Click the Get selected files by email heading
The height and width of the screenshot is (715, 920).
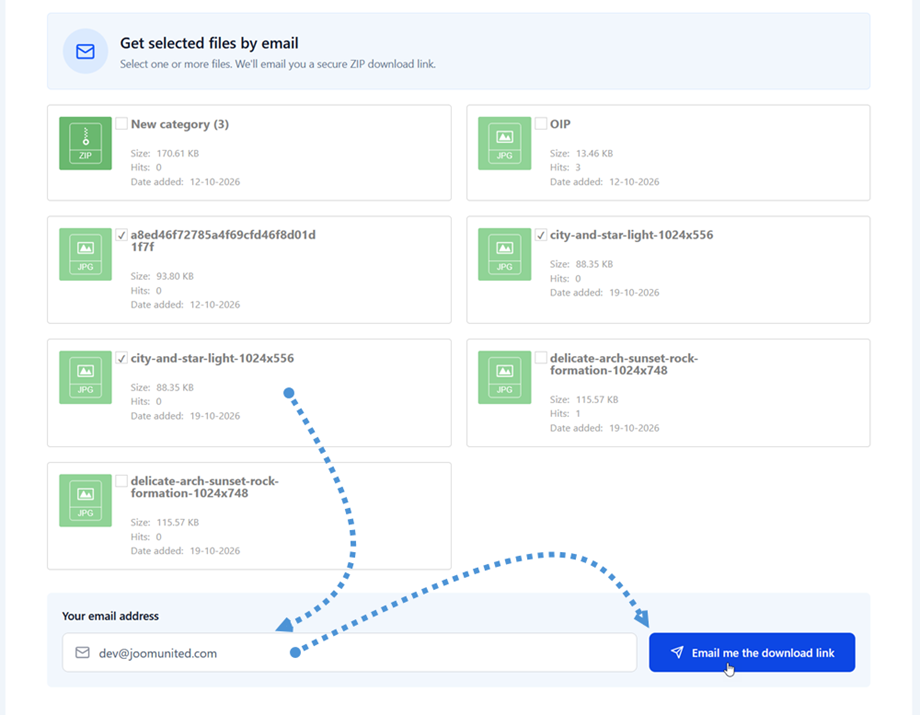click(209, 43)
